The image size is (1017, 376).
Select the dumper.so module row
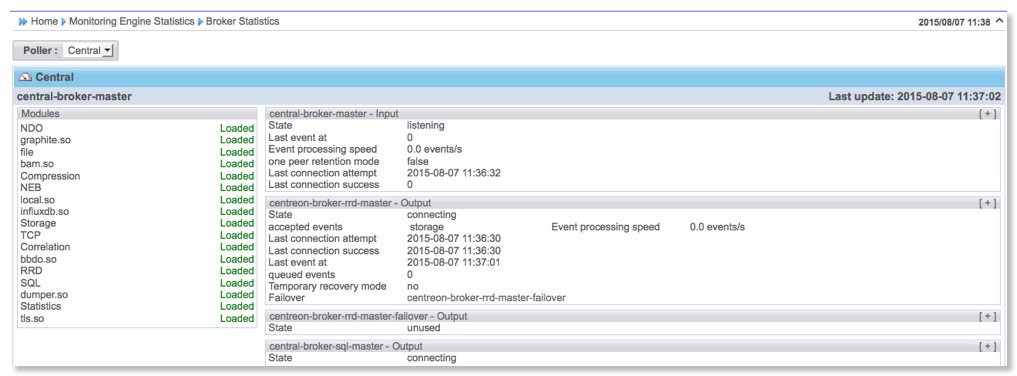(137, 294)
